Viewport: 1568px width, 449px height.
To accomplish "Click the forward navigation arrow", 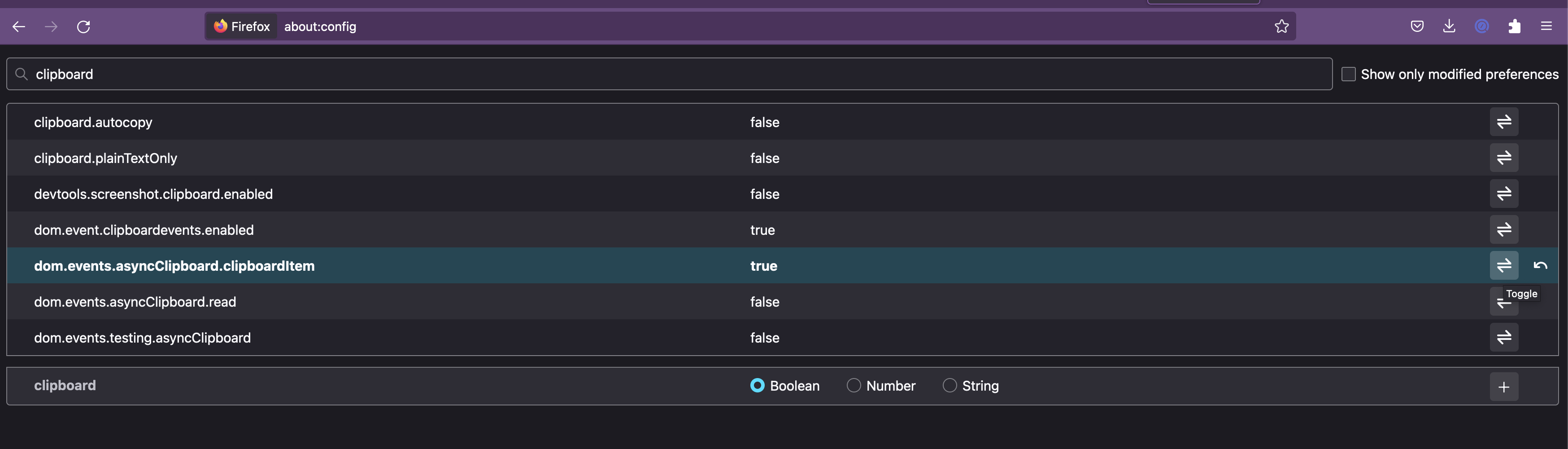I will click(x=51, y=26).
